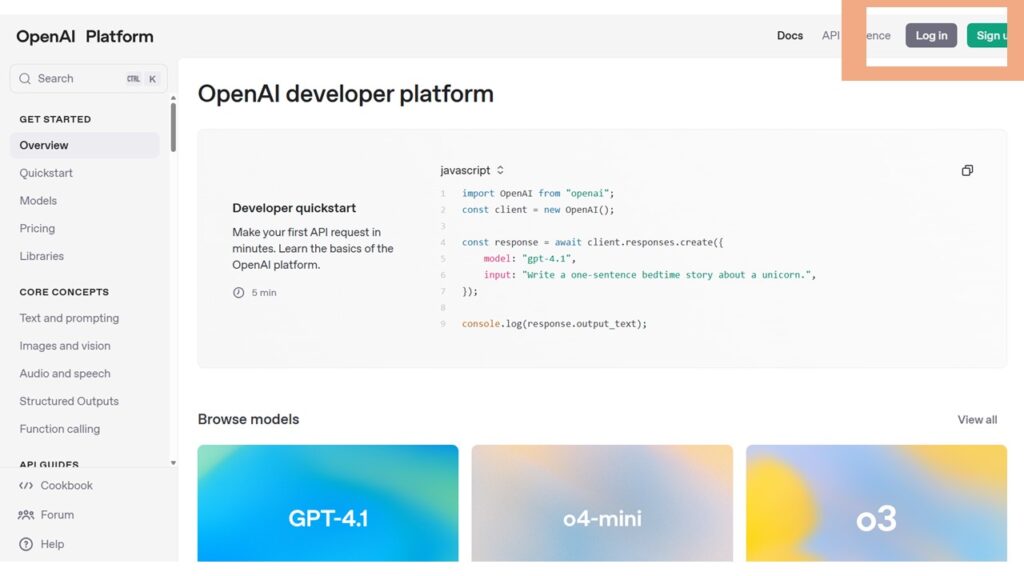
Task: Click the clock icon beside 5 min
Action: pos(238,293)
